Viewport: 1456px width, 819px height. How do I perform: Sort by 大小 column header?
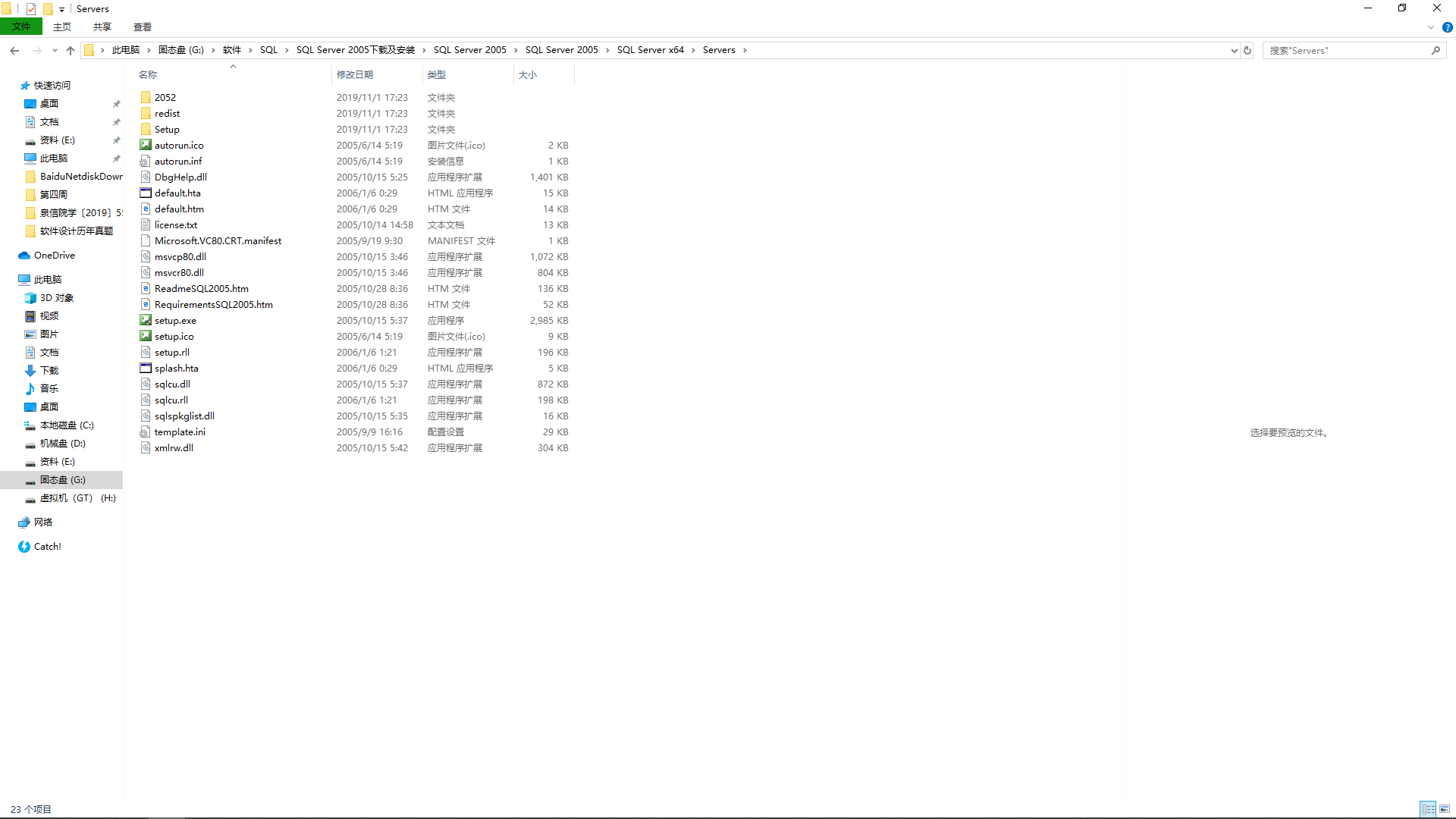(527, 74)
